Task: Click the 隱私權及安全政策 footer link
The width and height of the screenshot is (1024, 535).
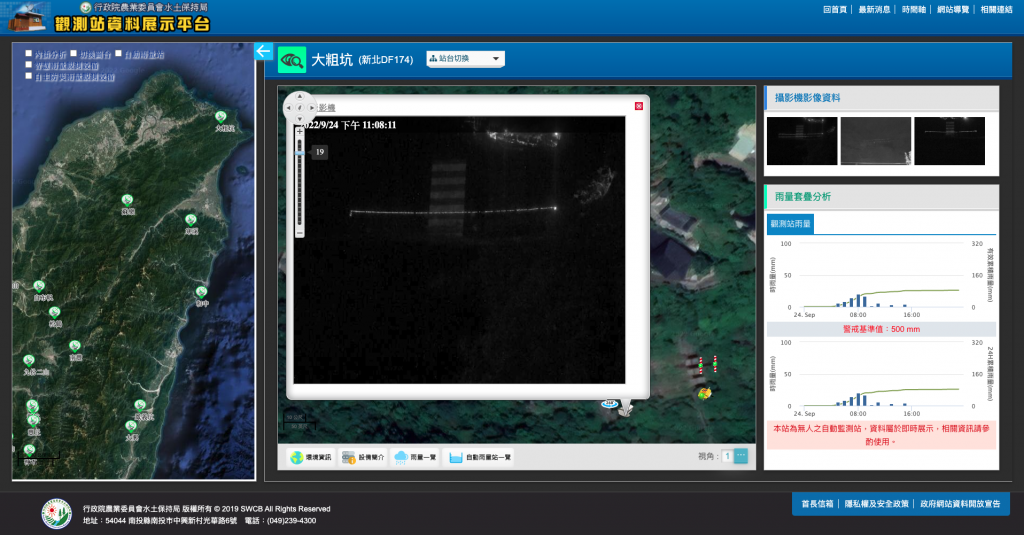Action: (x=876, y=504)
